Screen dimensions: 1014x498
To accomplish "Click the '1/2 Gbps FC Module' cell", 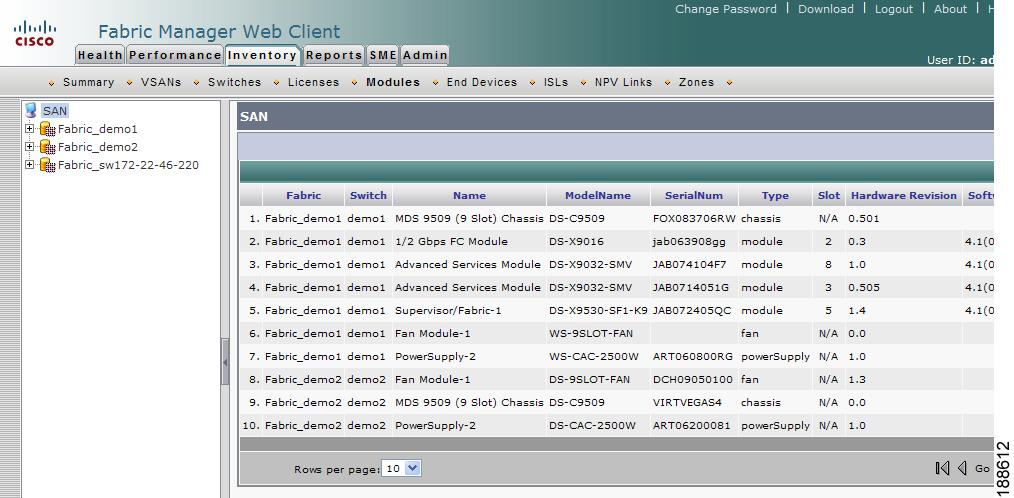I will [x=451, y=241].
